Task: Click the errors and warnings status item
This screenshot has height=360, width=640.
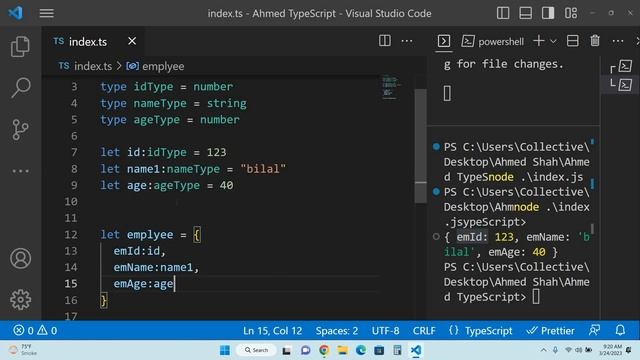Action: [x=35, y=330]
